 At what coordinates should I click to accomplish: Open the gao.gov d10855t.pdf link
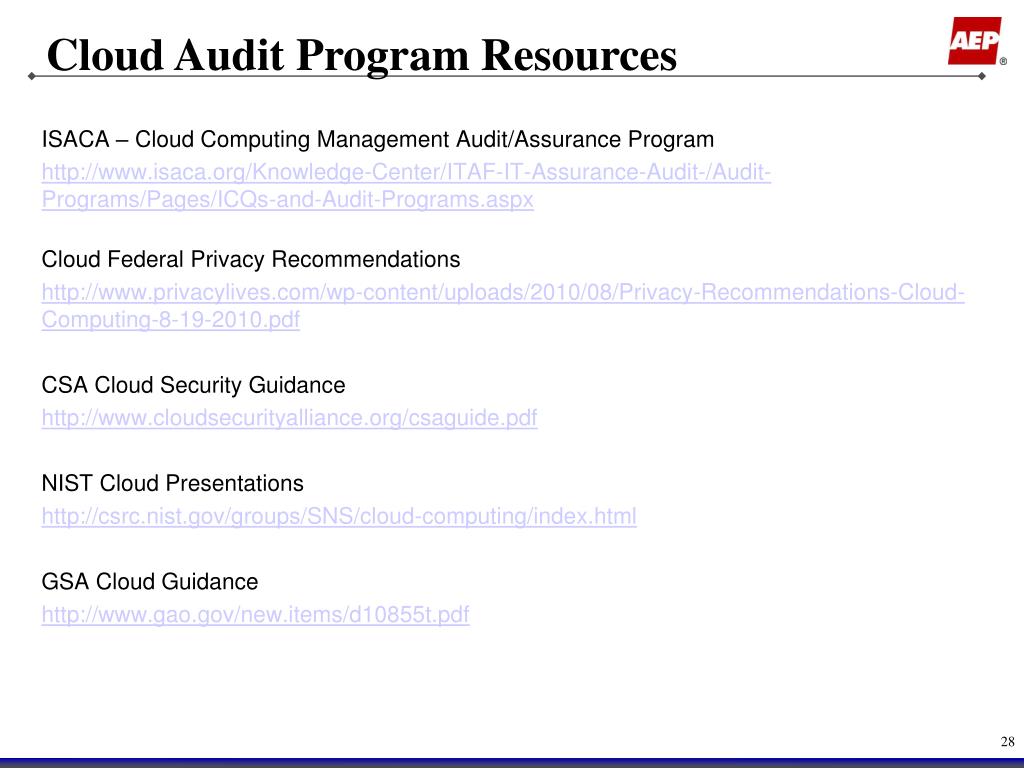255,614
